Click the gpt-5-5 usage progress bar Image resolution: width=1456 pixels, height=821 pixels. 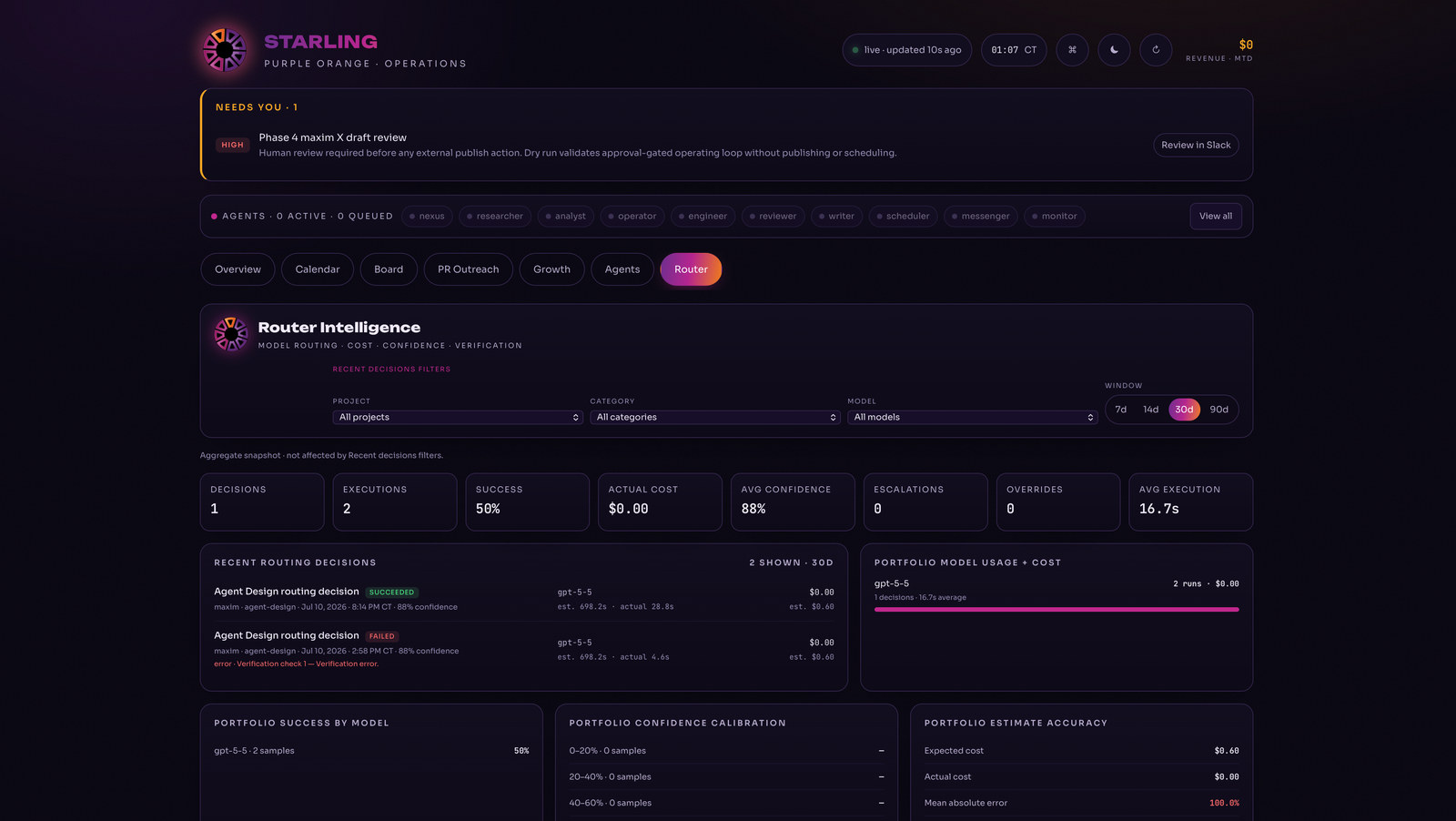[x=1057, y=609]
